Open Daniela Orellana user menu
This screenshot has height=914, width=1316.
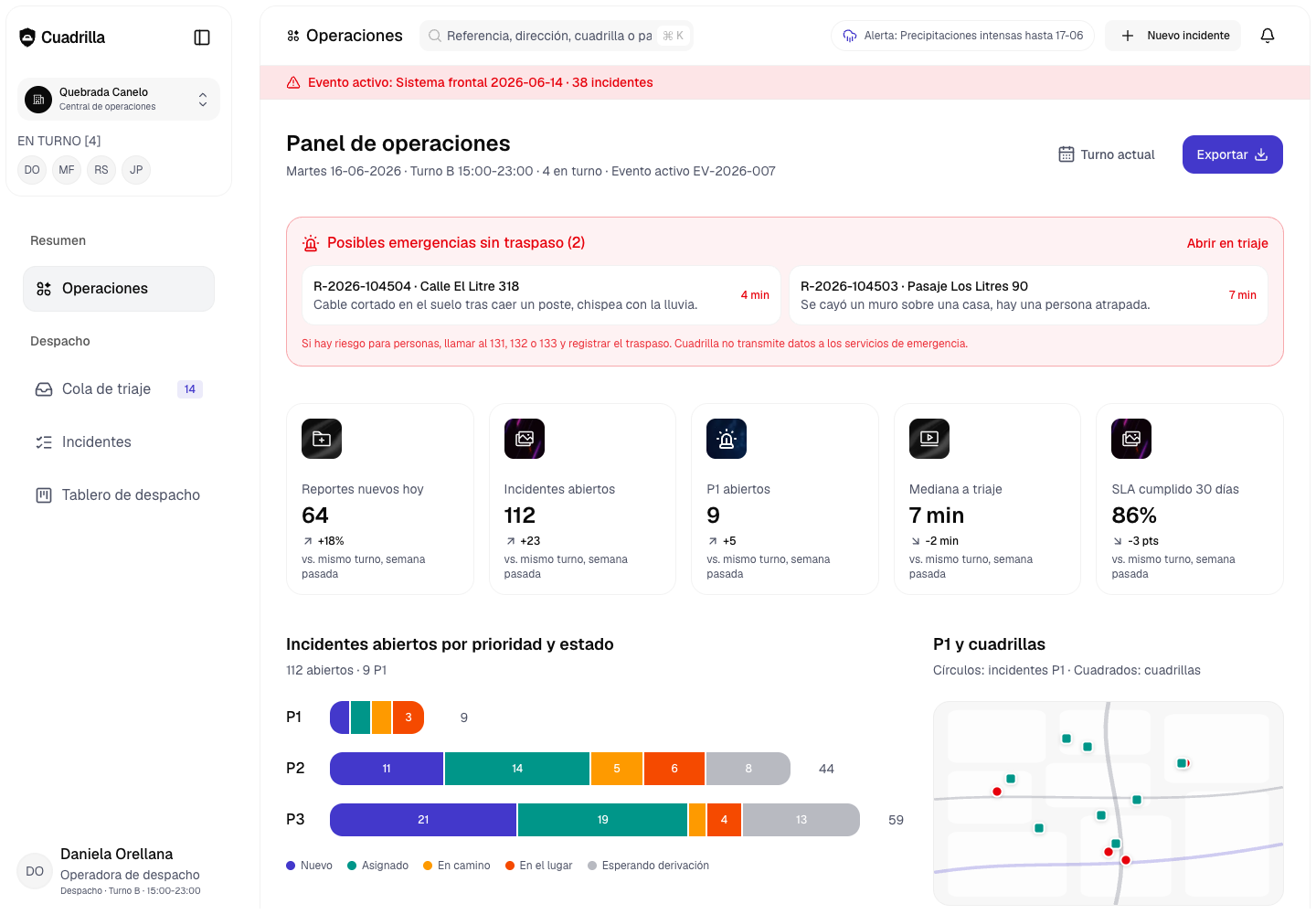119,873
